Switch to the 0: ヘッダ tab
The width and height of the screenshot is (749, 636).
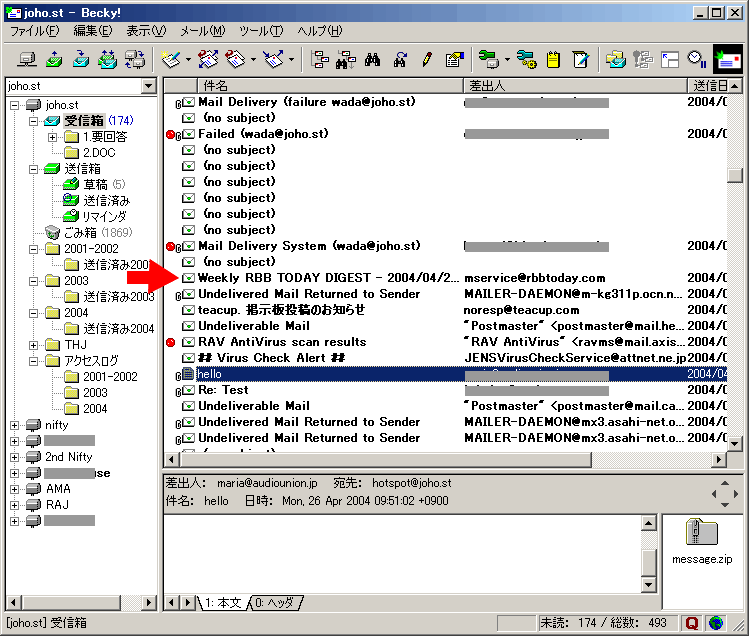coord(274,603)
